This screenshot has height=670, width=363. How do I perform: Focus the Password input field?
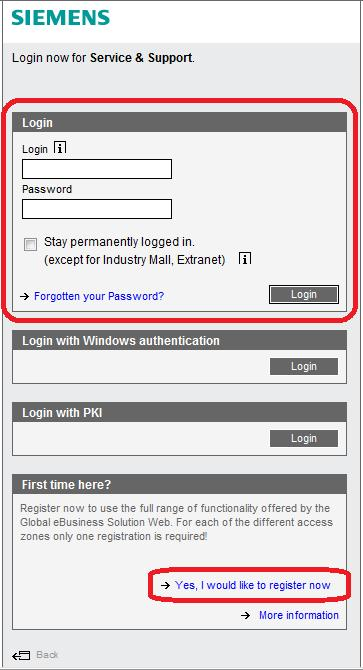pos(97,209)
